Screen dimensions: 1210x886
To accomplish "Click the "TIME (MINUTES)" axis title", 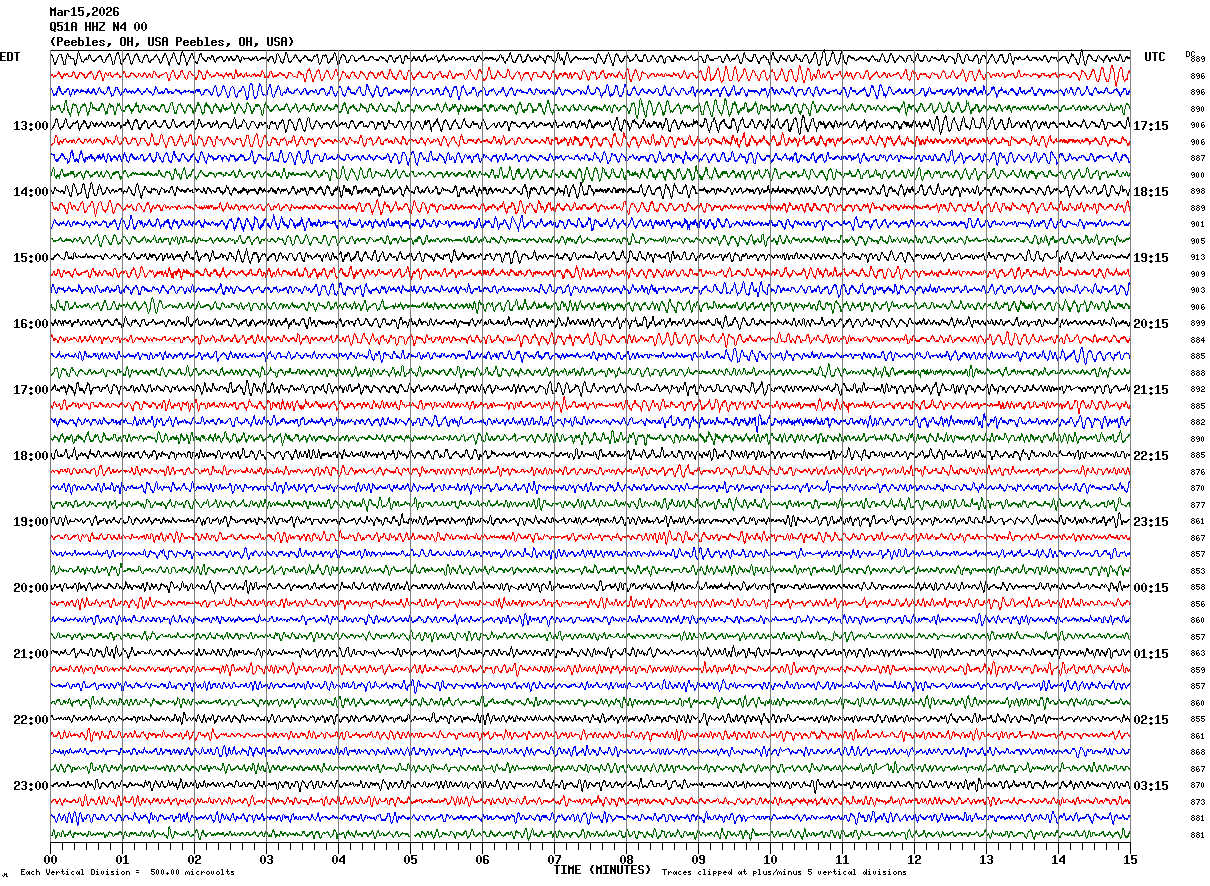I will 602,870.
